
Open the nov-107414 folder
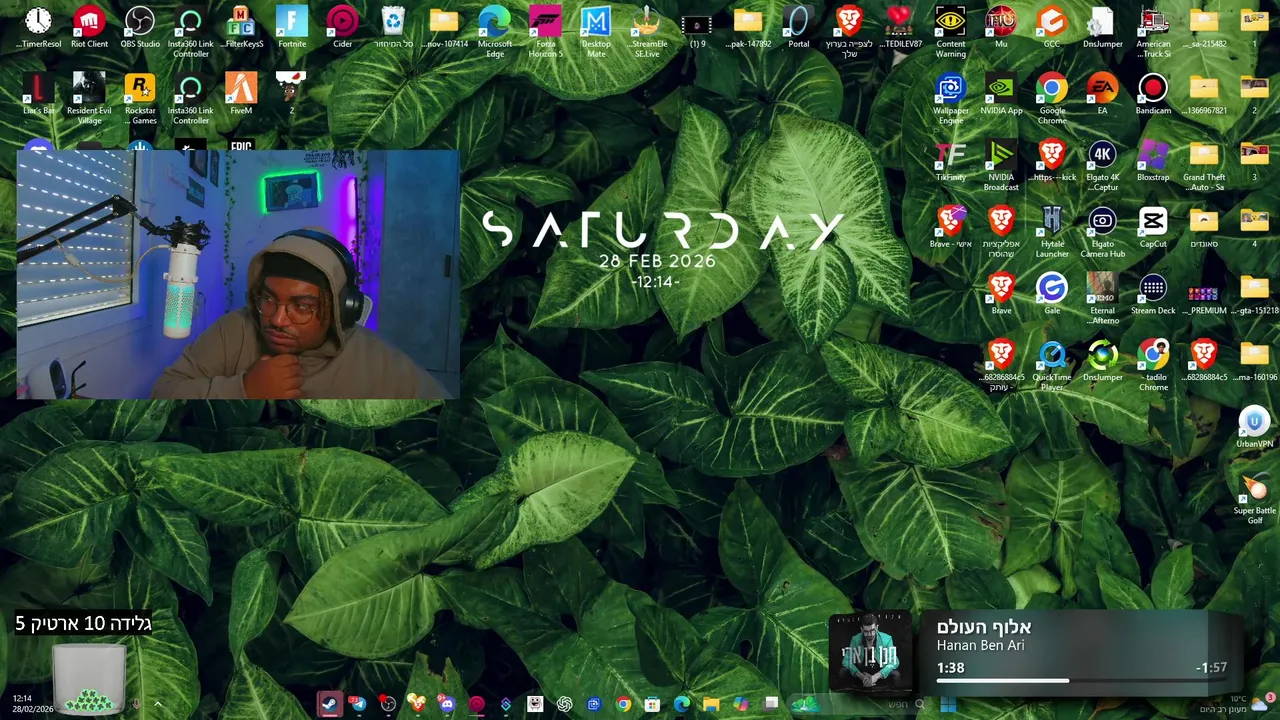click(443, 27)
